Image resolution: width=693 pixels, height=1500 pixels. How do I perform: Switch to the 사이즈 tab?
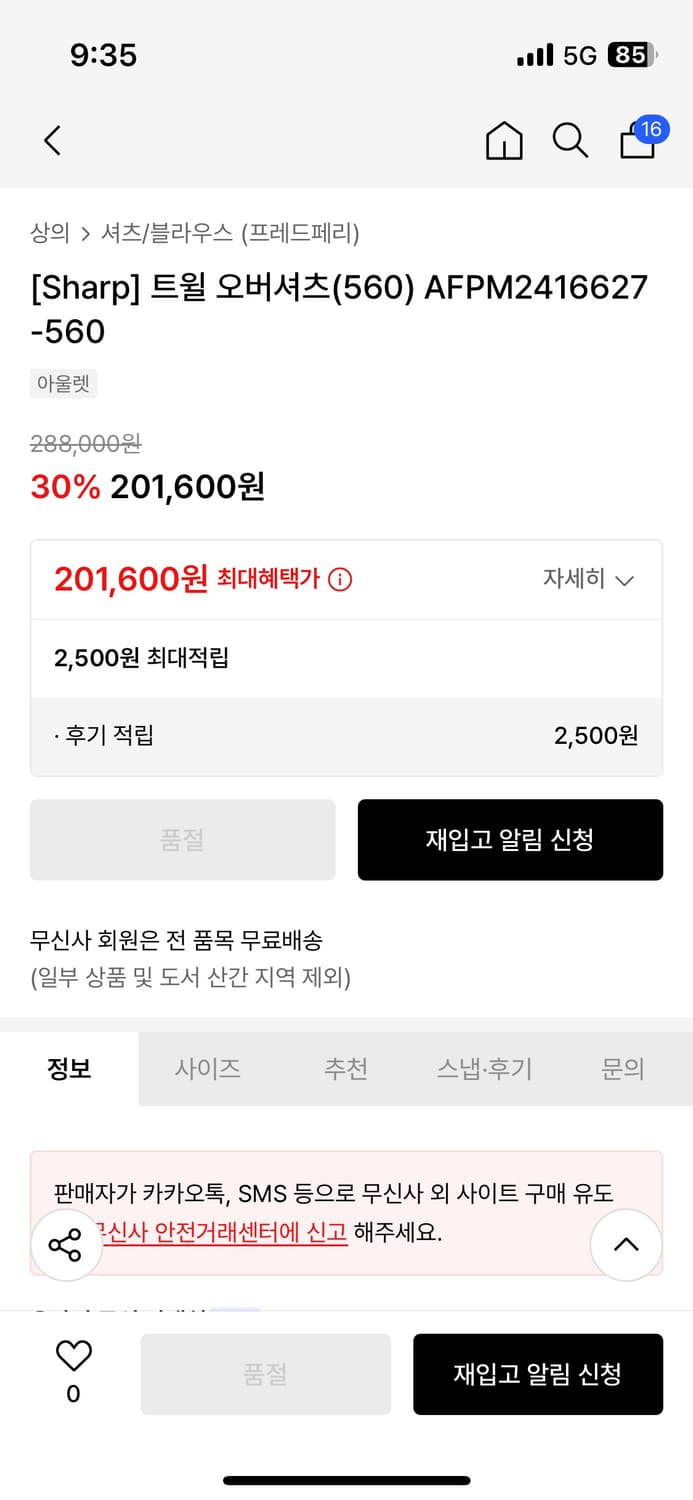point(208,1068)
